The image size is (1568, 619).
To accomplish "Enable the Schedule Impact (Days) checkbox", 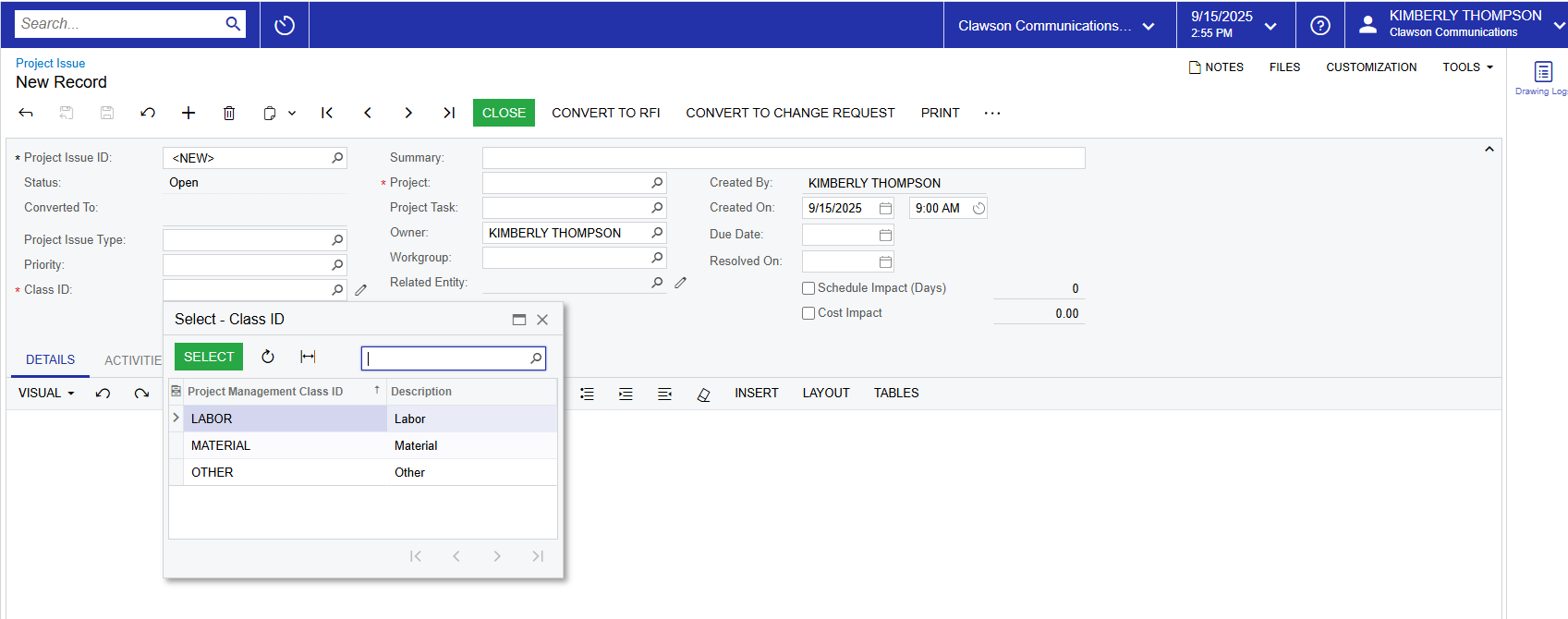I will click(x=808, y=288).
